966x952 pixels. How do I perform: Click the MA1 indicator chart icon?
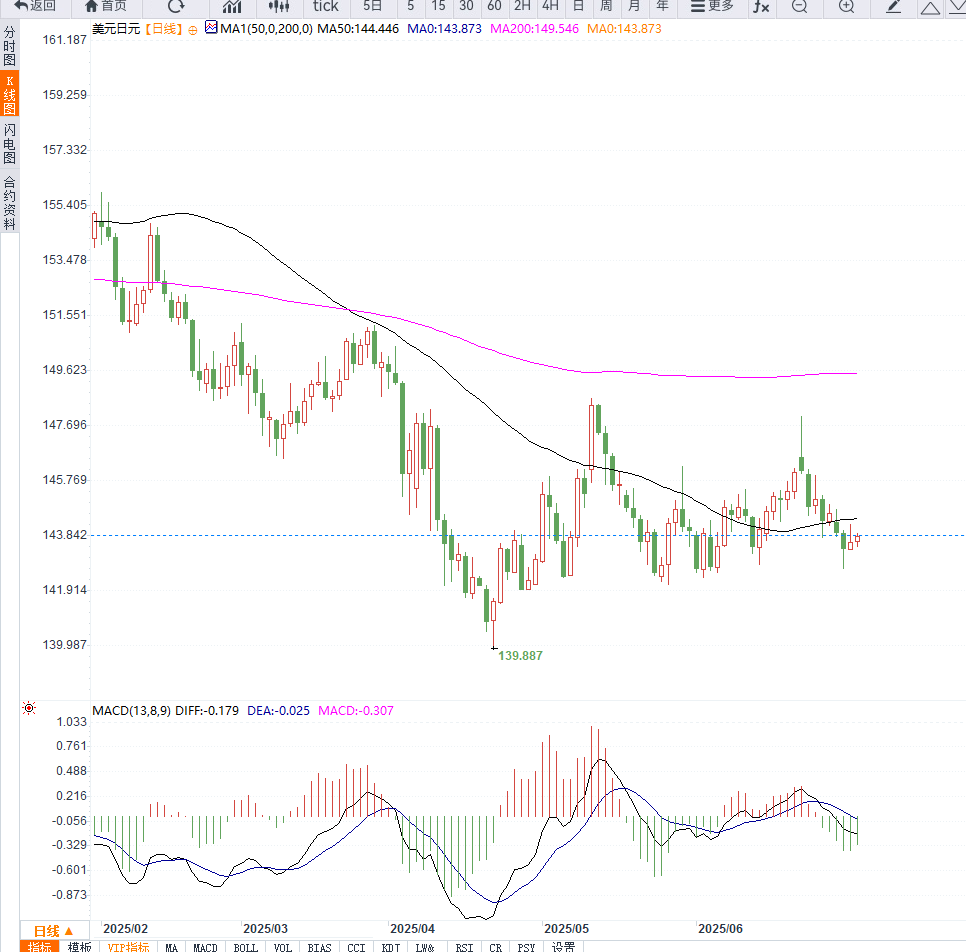(x=210, y=29)
